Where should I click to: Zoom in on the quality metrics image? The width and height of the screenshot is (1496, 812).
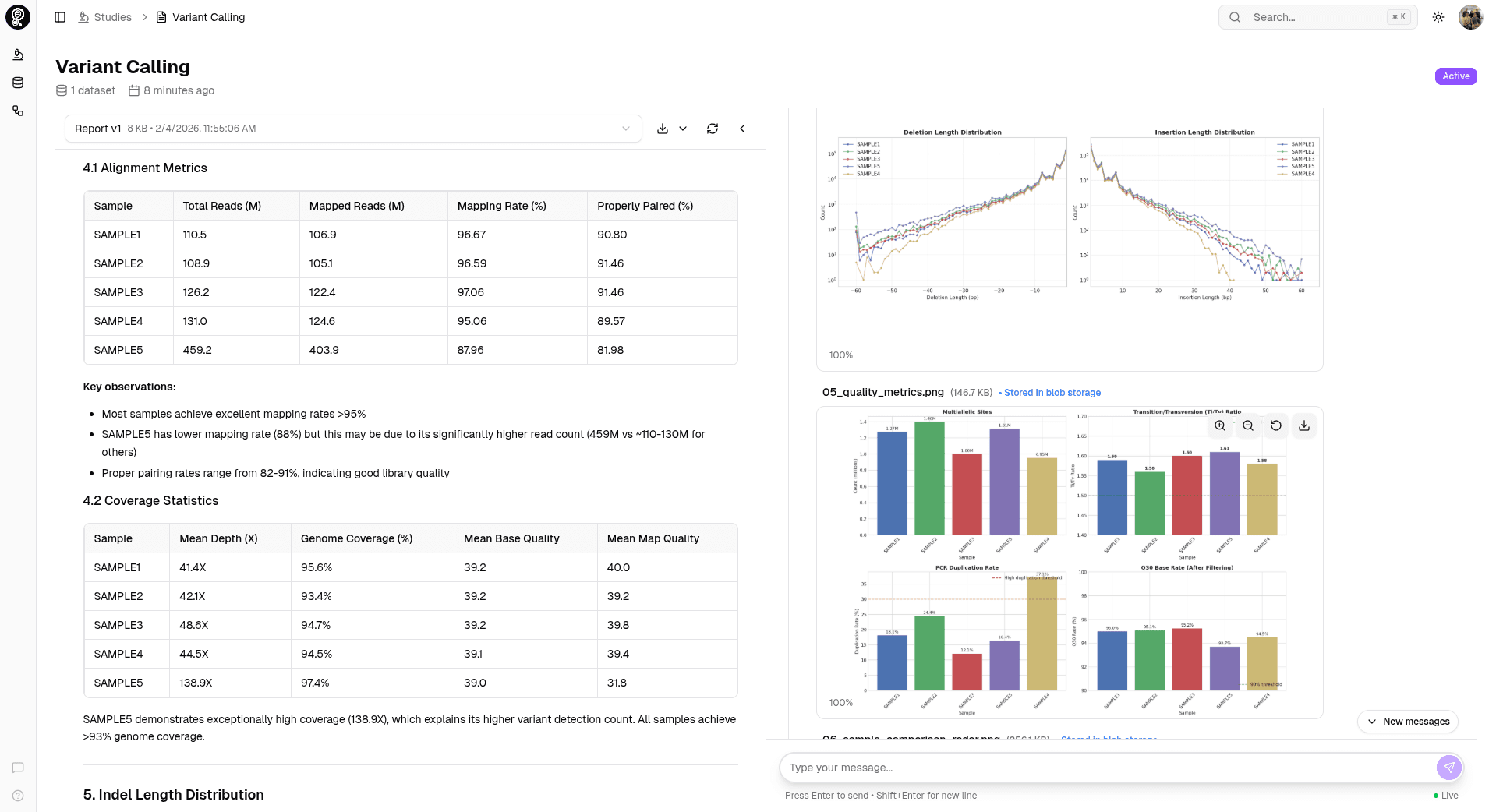(1220, 425)
